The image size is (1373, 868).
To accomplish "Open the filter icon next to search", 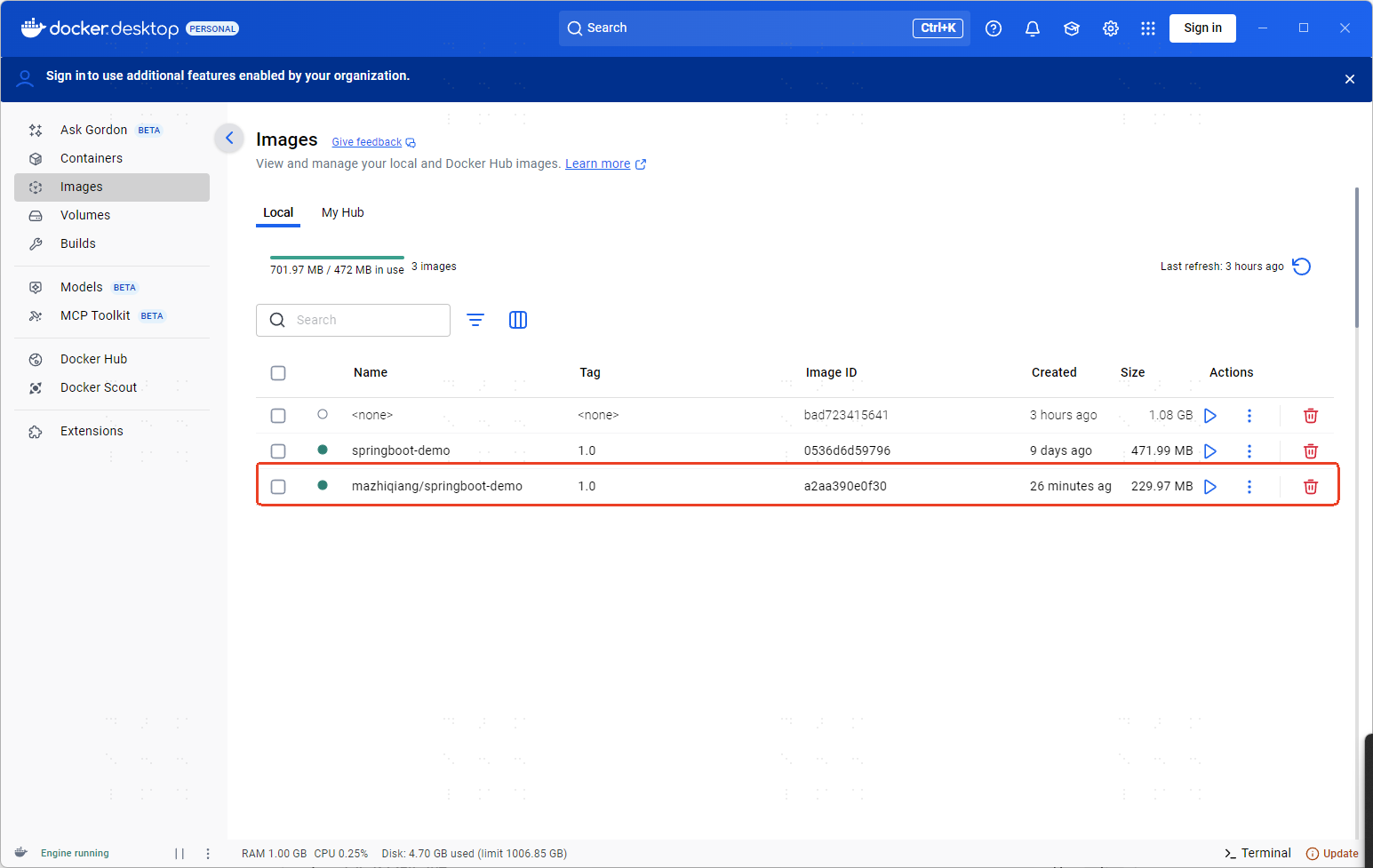I will 475,320.
